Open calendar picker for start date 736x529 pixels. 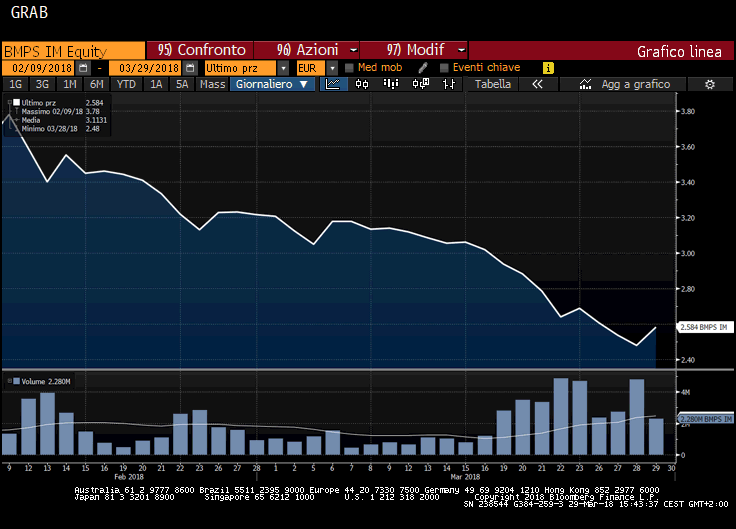(x=84, y=67)
